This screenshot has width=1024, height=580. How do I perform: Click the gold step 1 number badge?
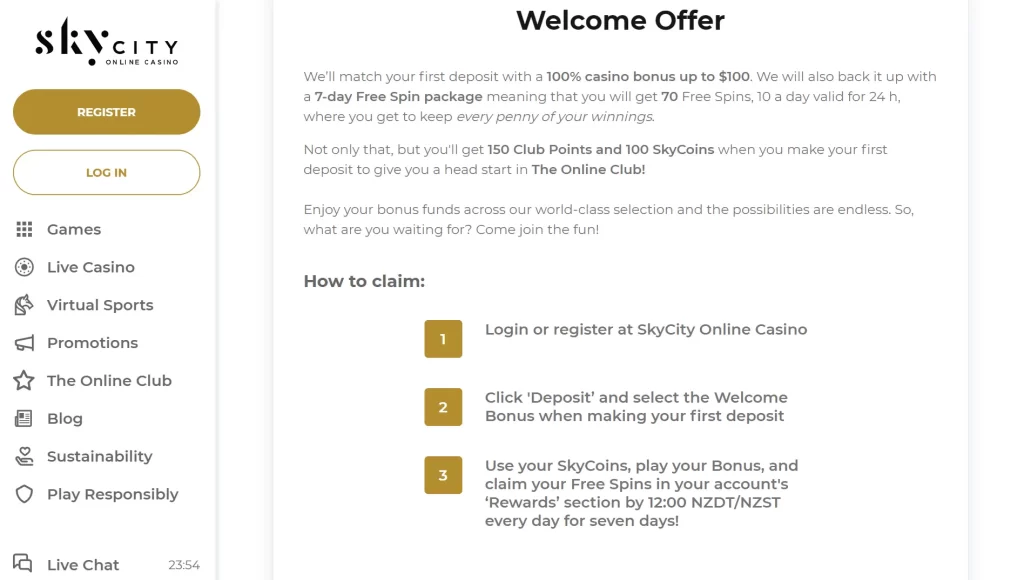coord(443,339)
